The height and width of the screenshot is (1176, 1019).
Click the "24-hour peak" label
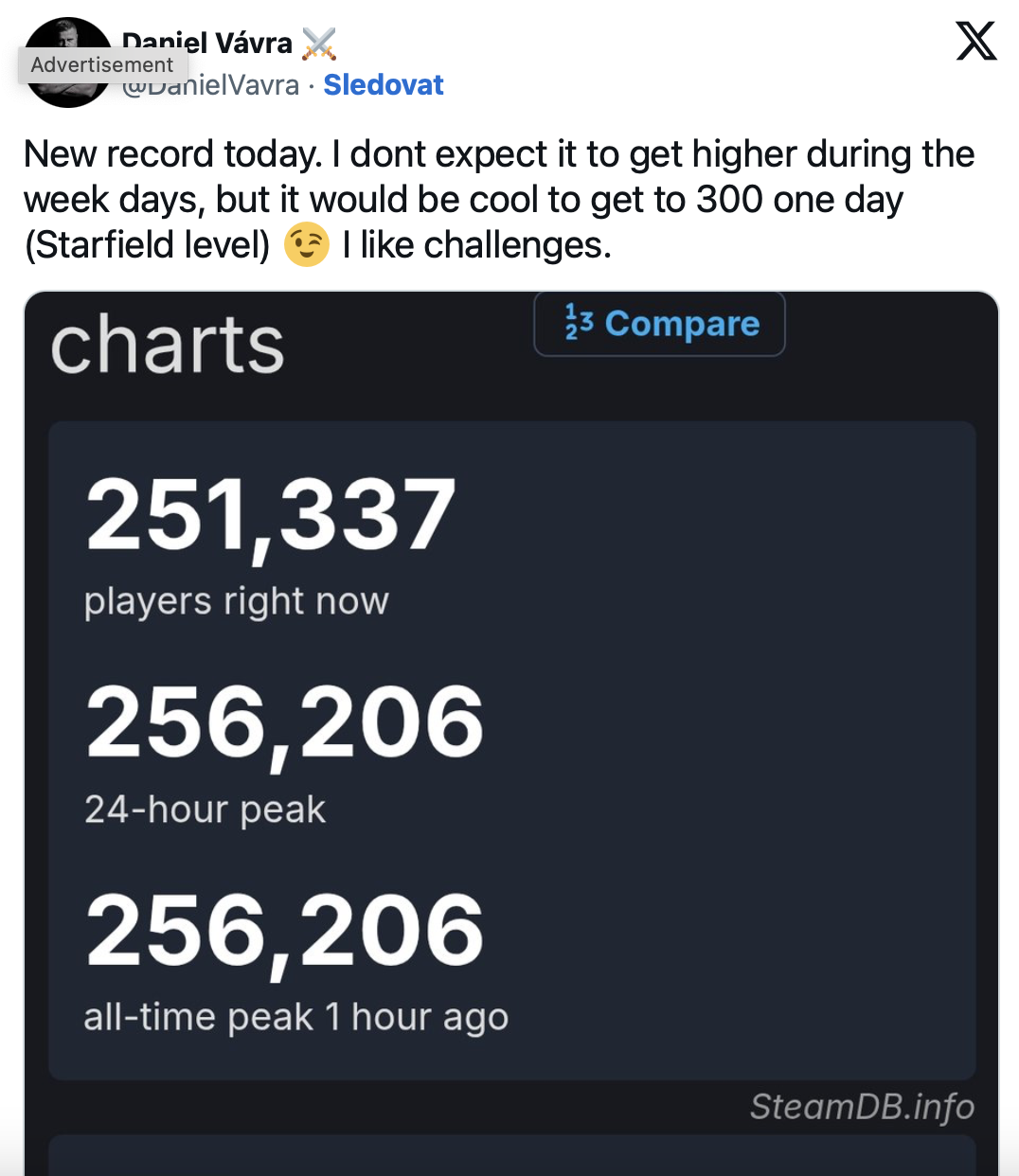[x=205, y=810]
